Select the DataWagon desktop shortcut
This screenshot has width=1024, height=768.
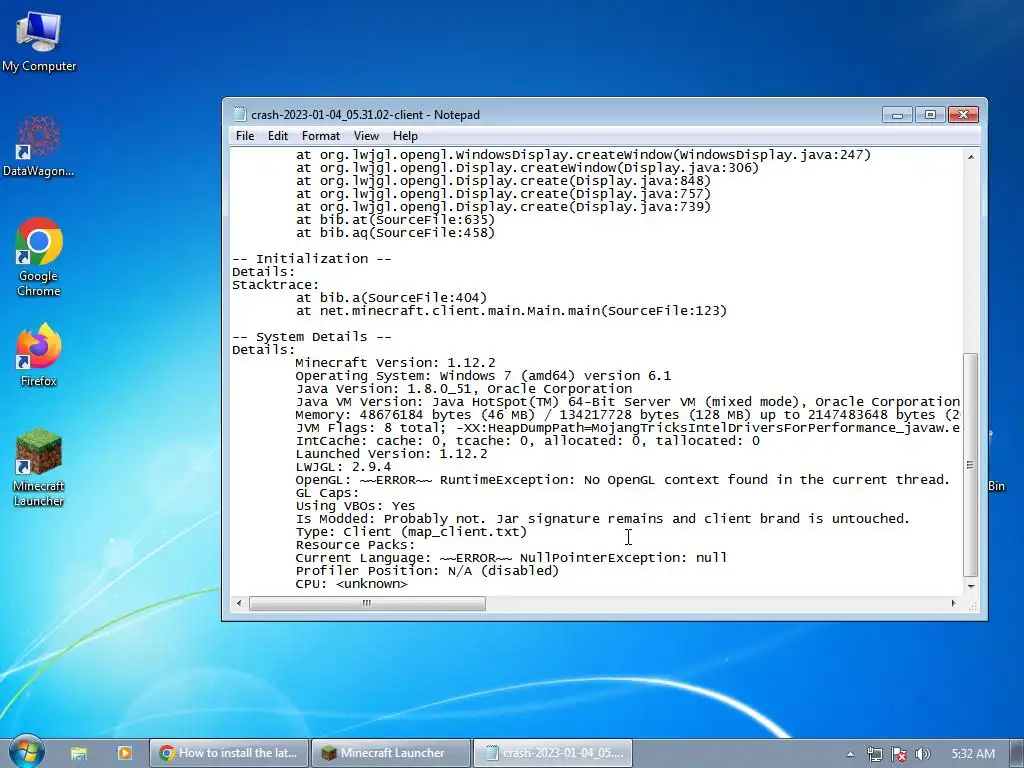point(39,146)
